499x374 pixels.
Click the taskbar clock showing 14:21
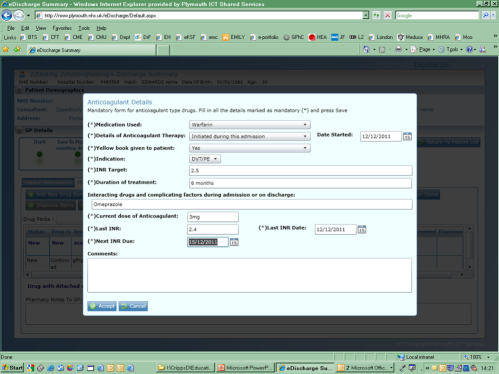pos(487,368)
